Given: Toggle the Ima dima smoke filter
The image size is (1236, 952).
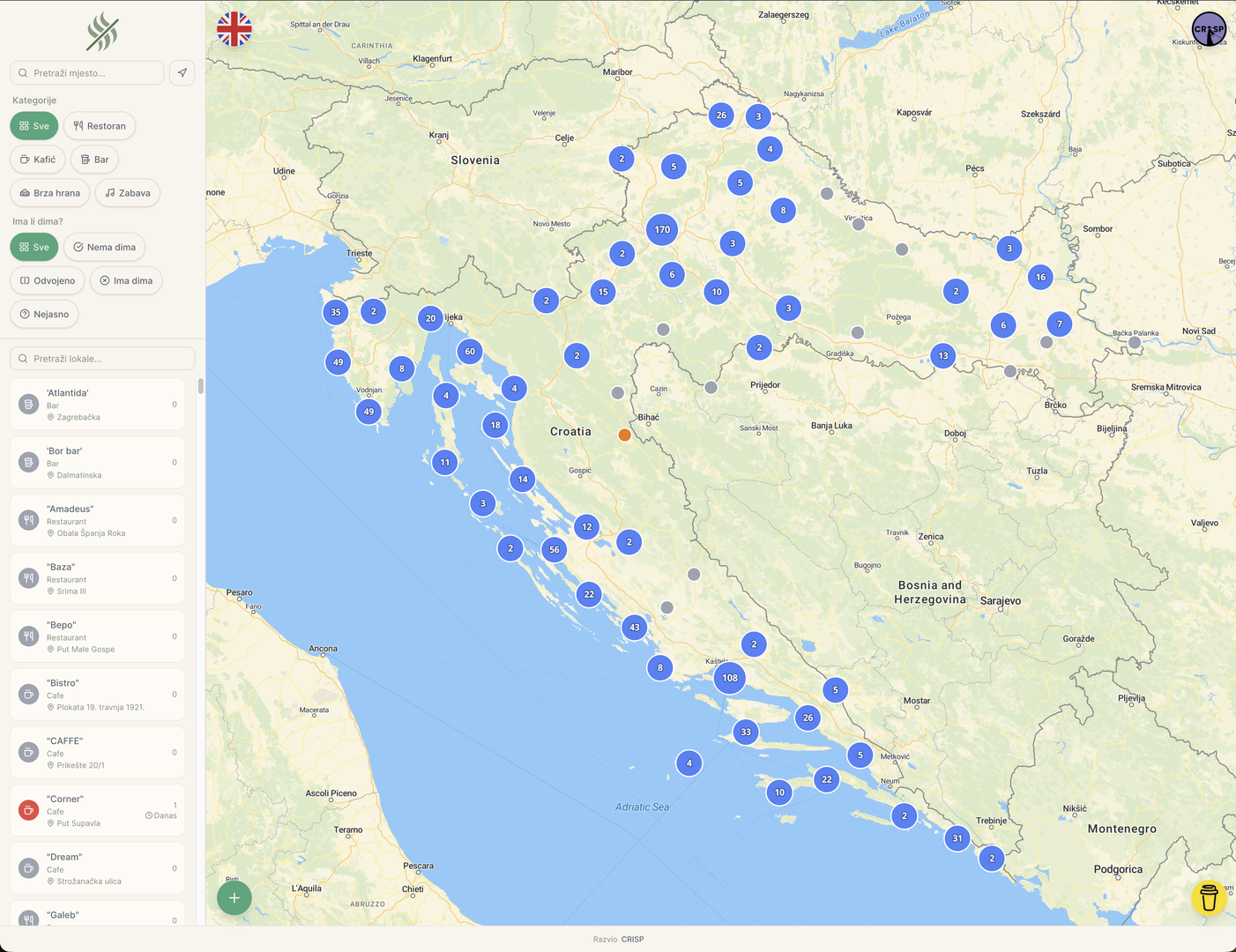Looking at the screenshot, I should click(126, 281).
